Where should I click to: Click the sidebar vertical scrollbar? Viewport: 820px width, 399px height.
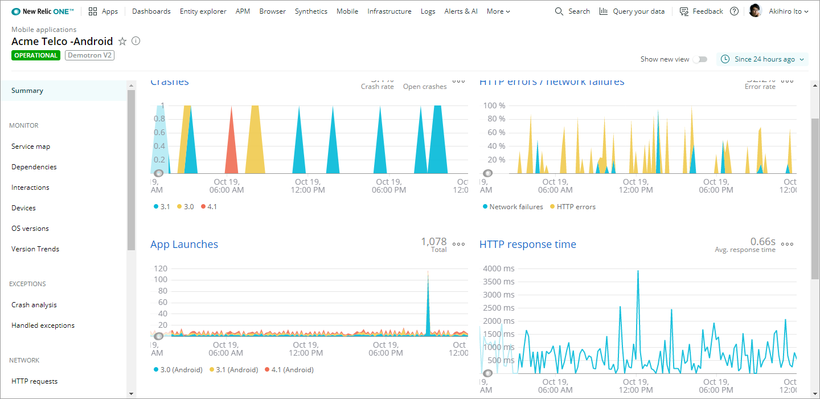click(x=131, y=170)
